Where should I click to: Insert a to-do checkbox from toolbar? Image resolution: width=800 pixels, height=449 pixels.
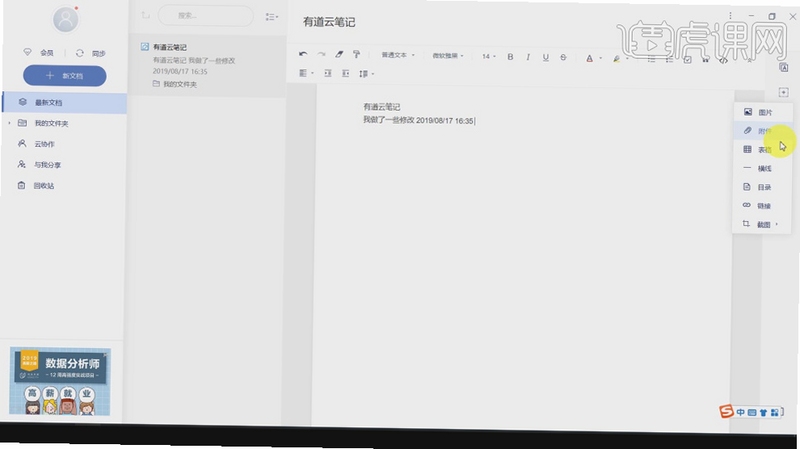pos(687,60)
